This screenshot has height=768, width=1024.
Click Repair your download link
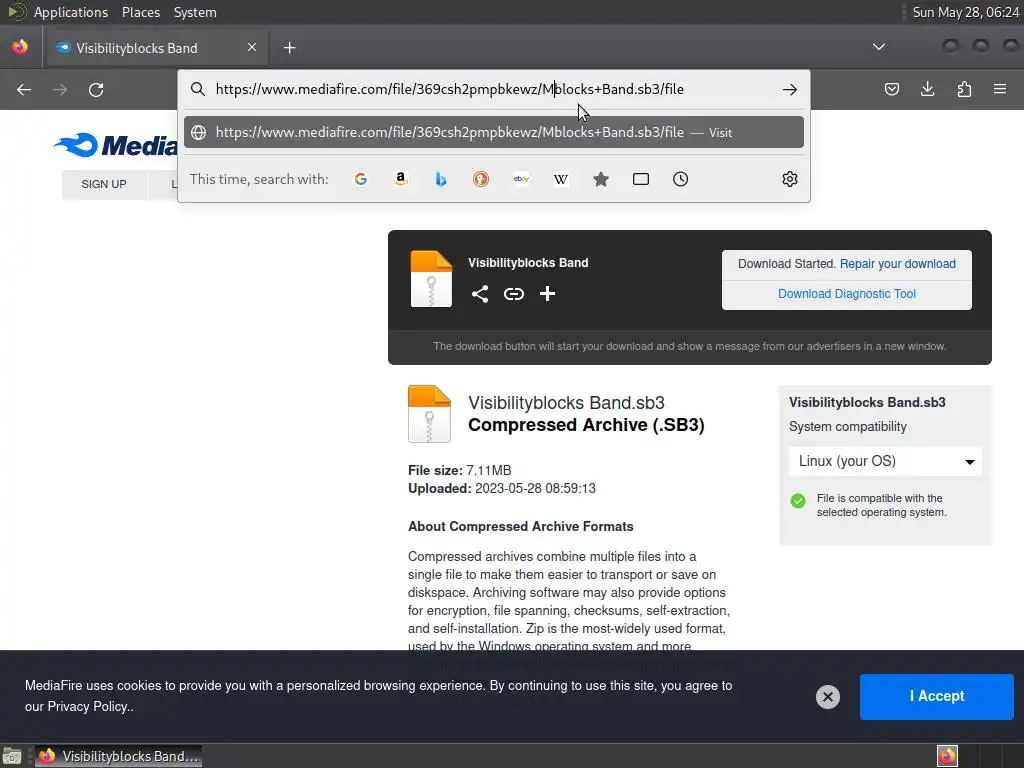click(897, 264)
